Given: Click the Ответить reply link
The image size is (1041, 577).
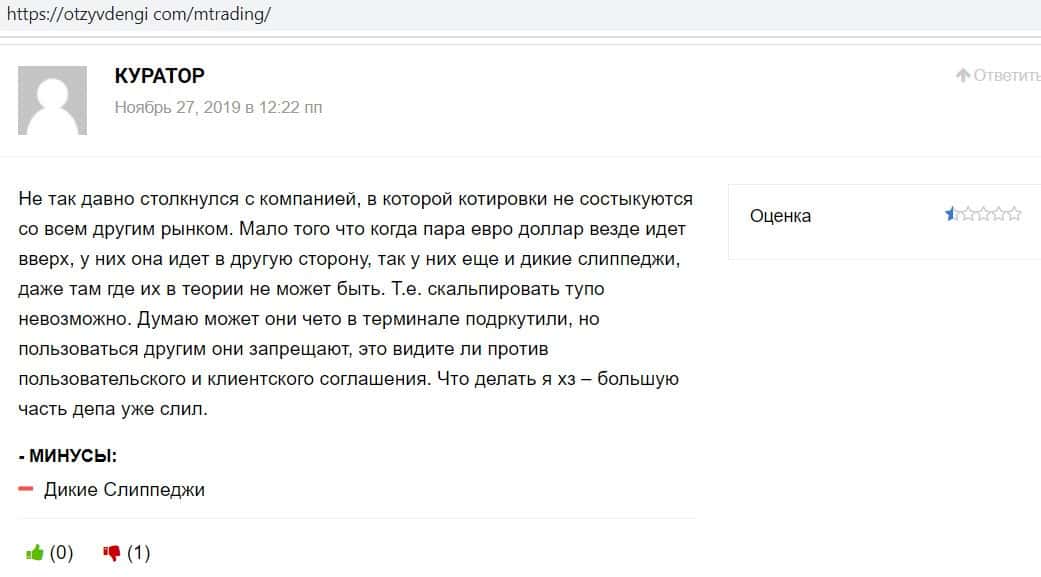Looking at the screenshot, I should tap(1007, 76).
